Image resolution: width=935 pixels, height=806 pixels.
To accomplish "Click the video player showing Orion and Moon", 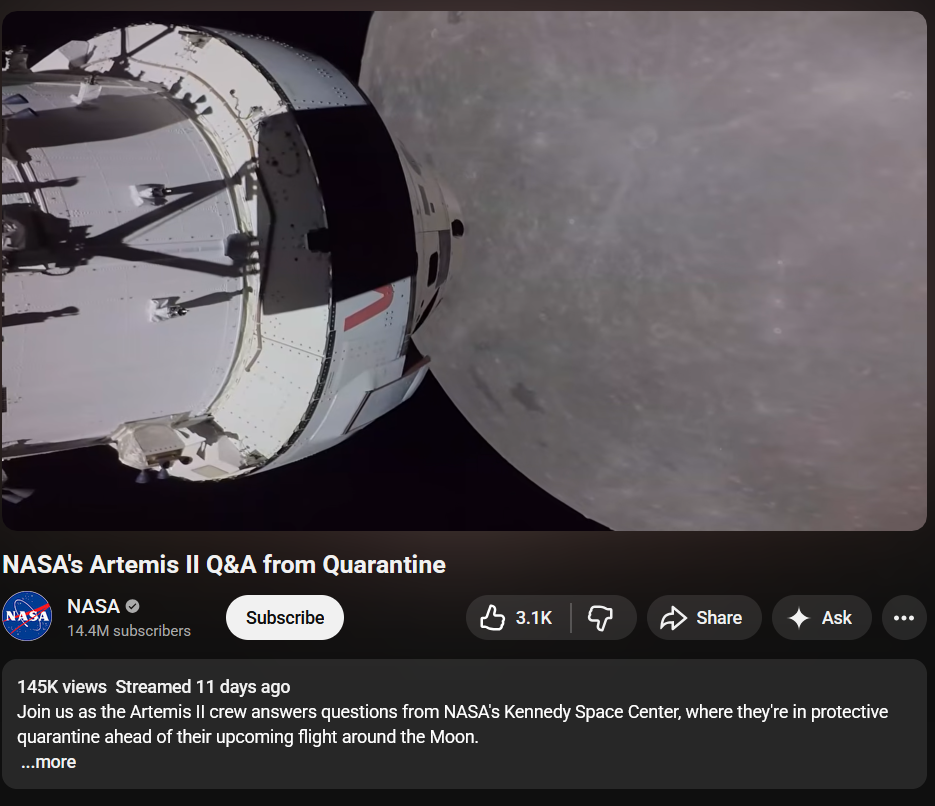I will (x=465, y=271).
